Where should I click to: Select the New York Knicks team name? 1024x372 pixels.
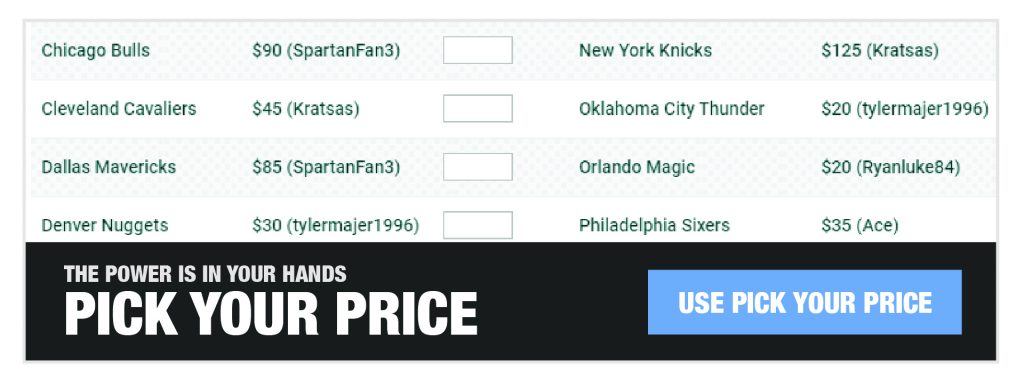pos(645,50)
